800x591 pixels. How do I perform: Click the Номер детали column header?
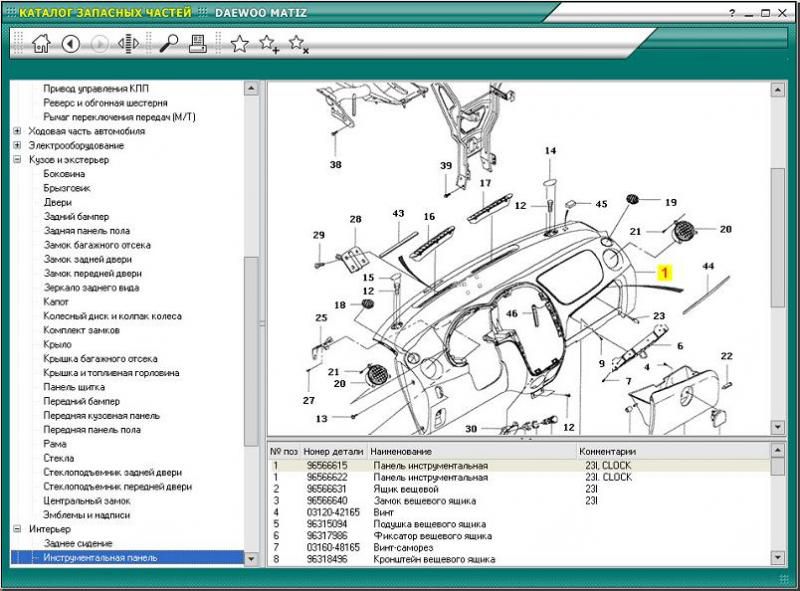point(334,451)
